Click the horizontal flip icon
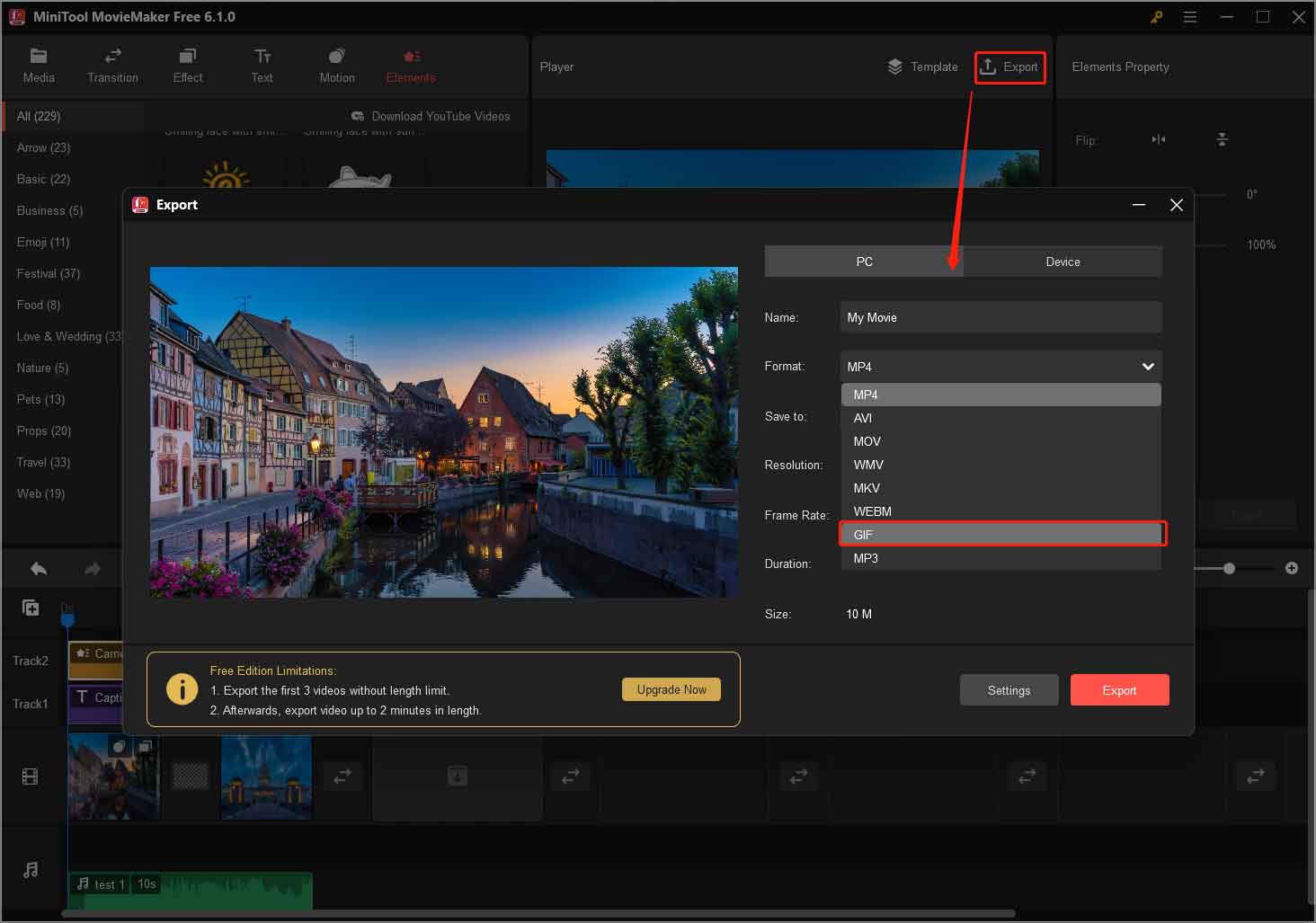 point(1159,139)
